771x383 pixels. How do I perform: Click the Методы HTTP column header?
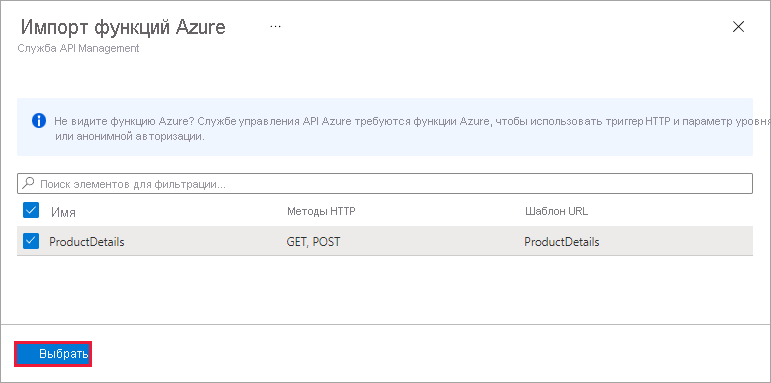tap(321, 211)
